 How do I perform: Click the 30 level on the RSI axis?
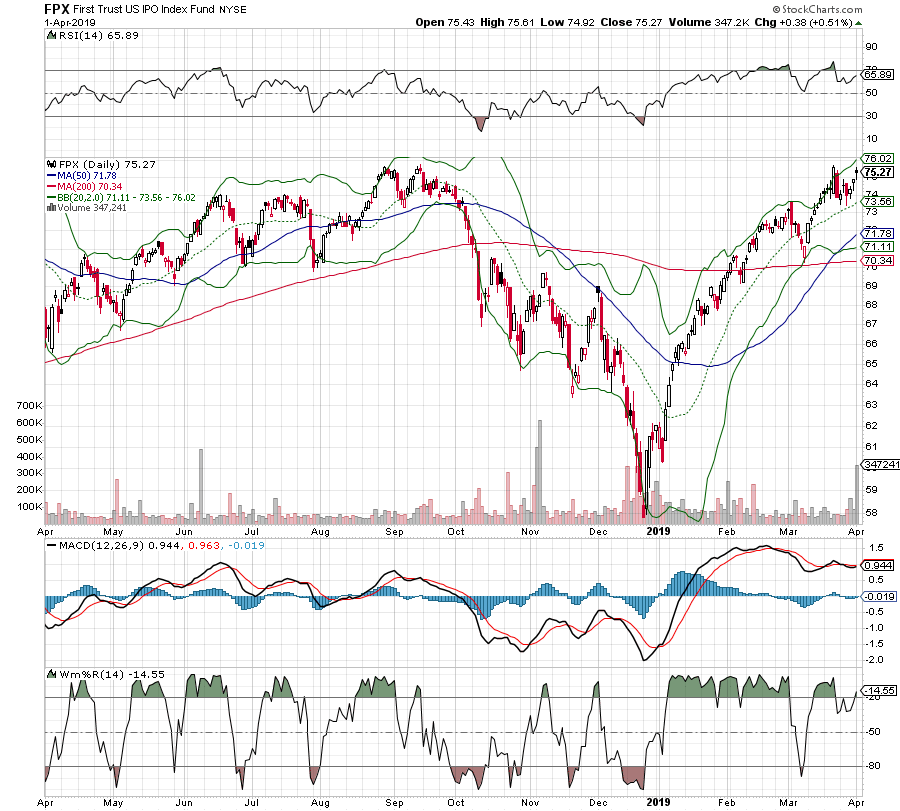tap(871, 115)
